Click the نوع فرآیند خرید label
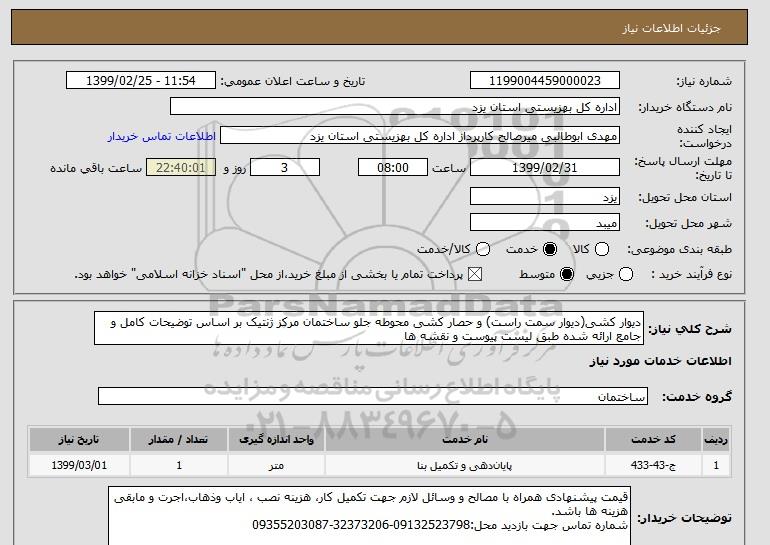Screen dimensions: 770x545 point(691,274)
